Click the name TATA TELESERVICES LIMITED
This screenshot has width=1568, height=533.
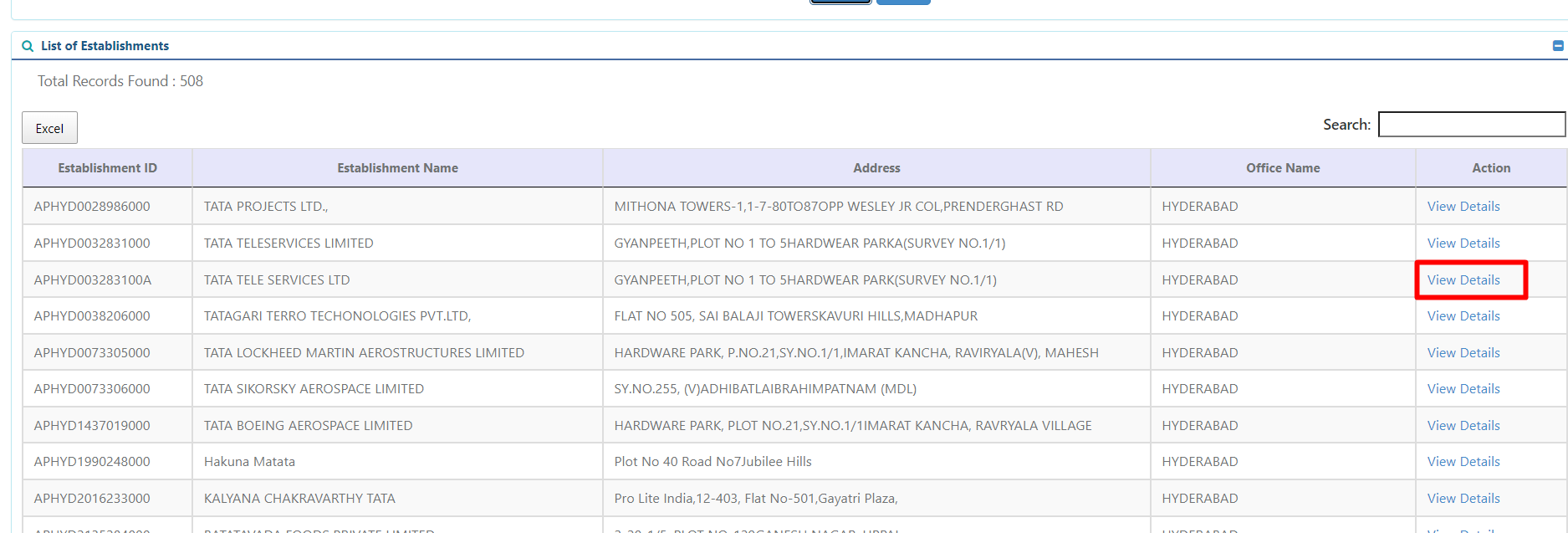point(289,243)
